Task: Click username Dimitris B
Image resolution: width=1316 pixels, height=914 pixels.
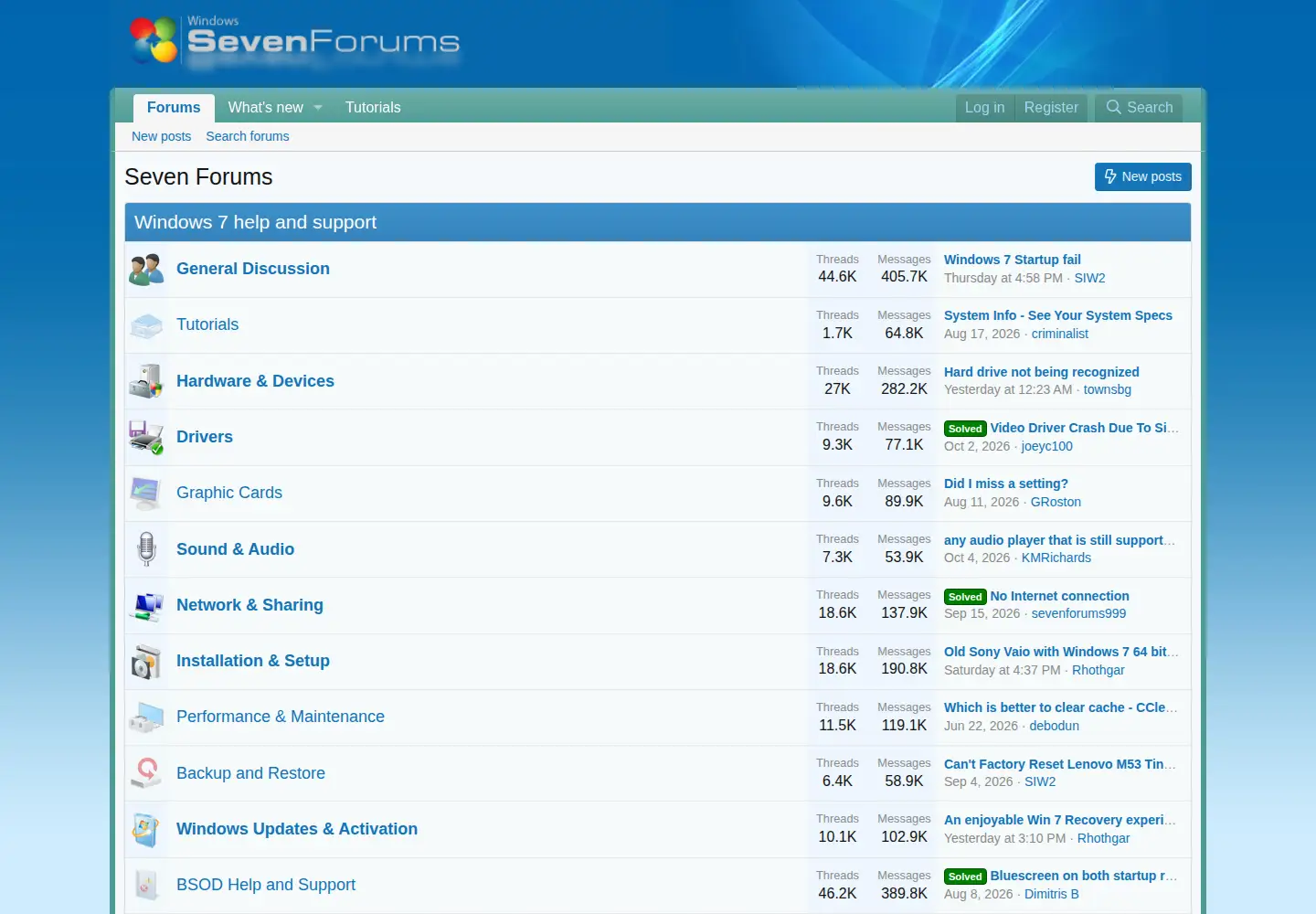Action: coord(1052,894)
